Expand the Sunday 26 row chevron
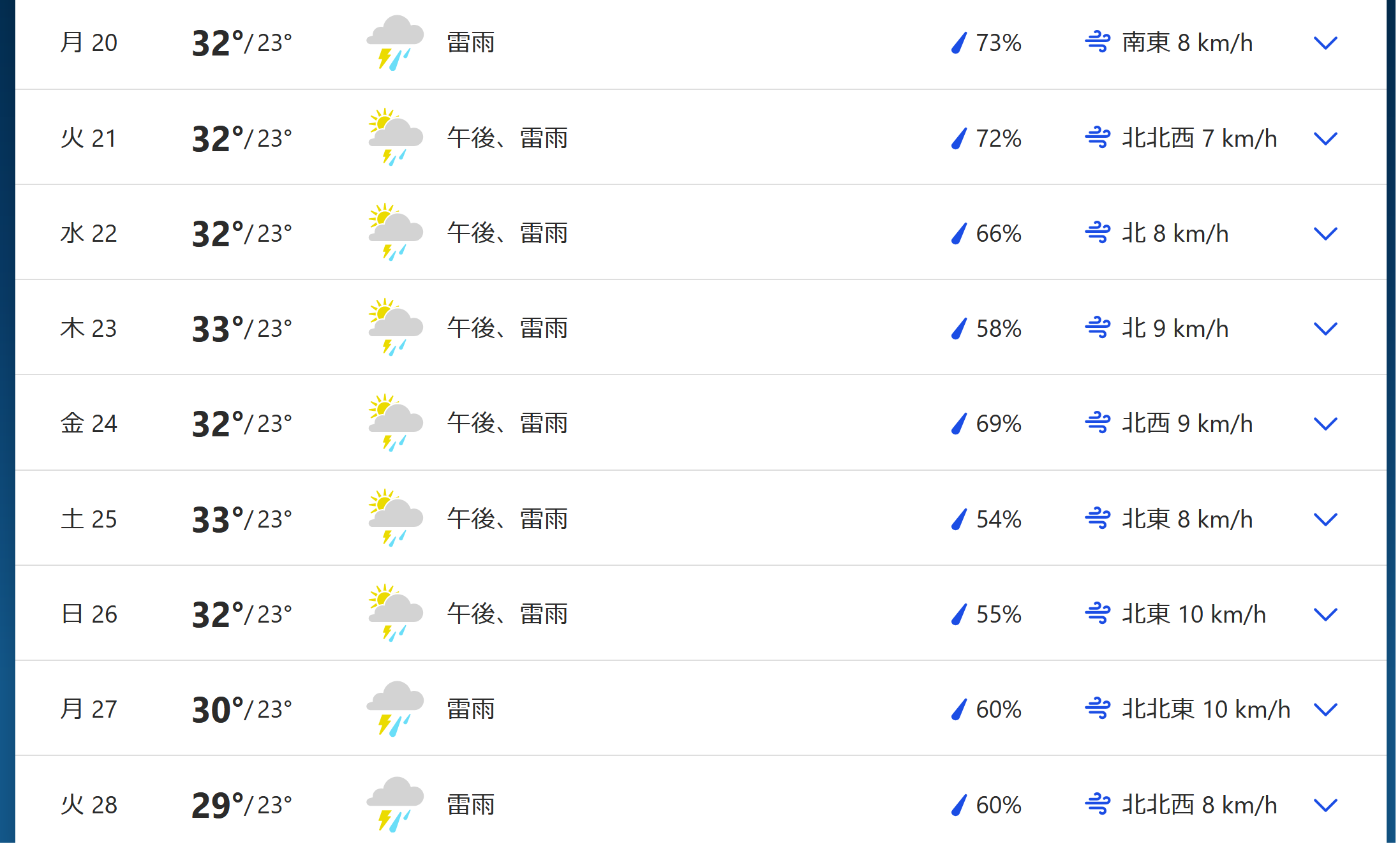Image resolution: width=1400 pixels, height=851 pixels. (1325, 615)
